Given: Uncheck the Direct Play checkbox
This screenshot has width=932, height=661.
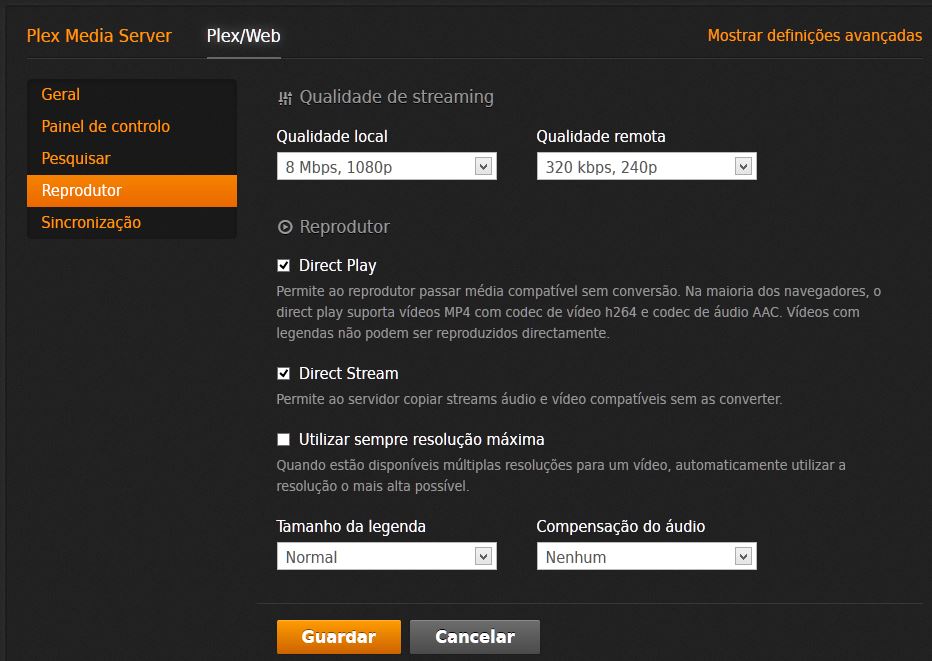Looking at the screenshot, I should [x=284, y=266].
